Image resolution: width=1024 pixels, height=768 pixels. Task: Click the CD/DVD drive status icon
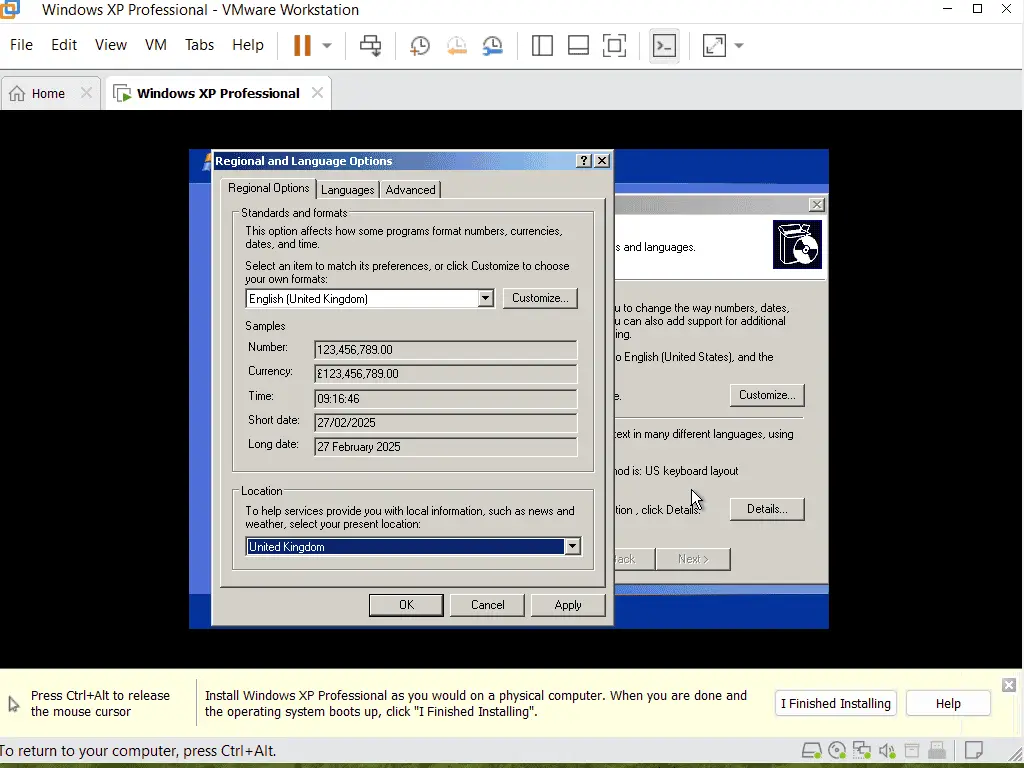[837, 750]
